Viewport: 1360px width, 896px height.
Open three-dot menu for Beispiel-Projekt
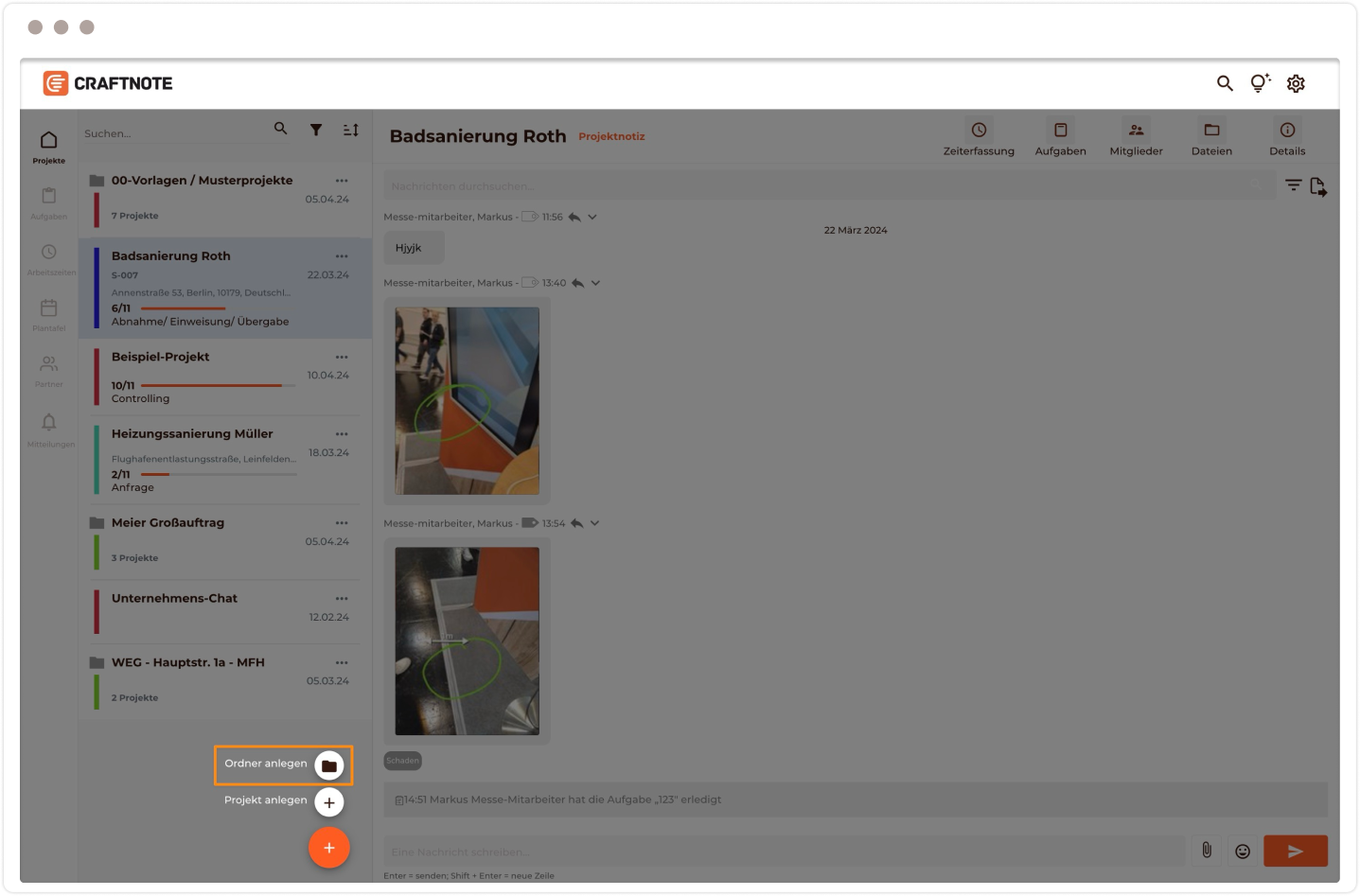[342, 358]
